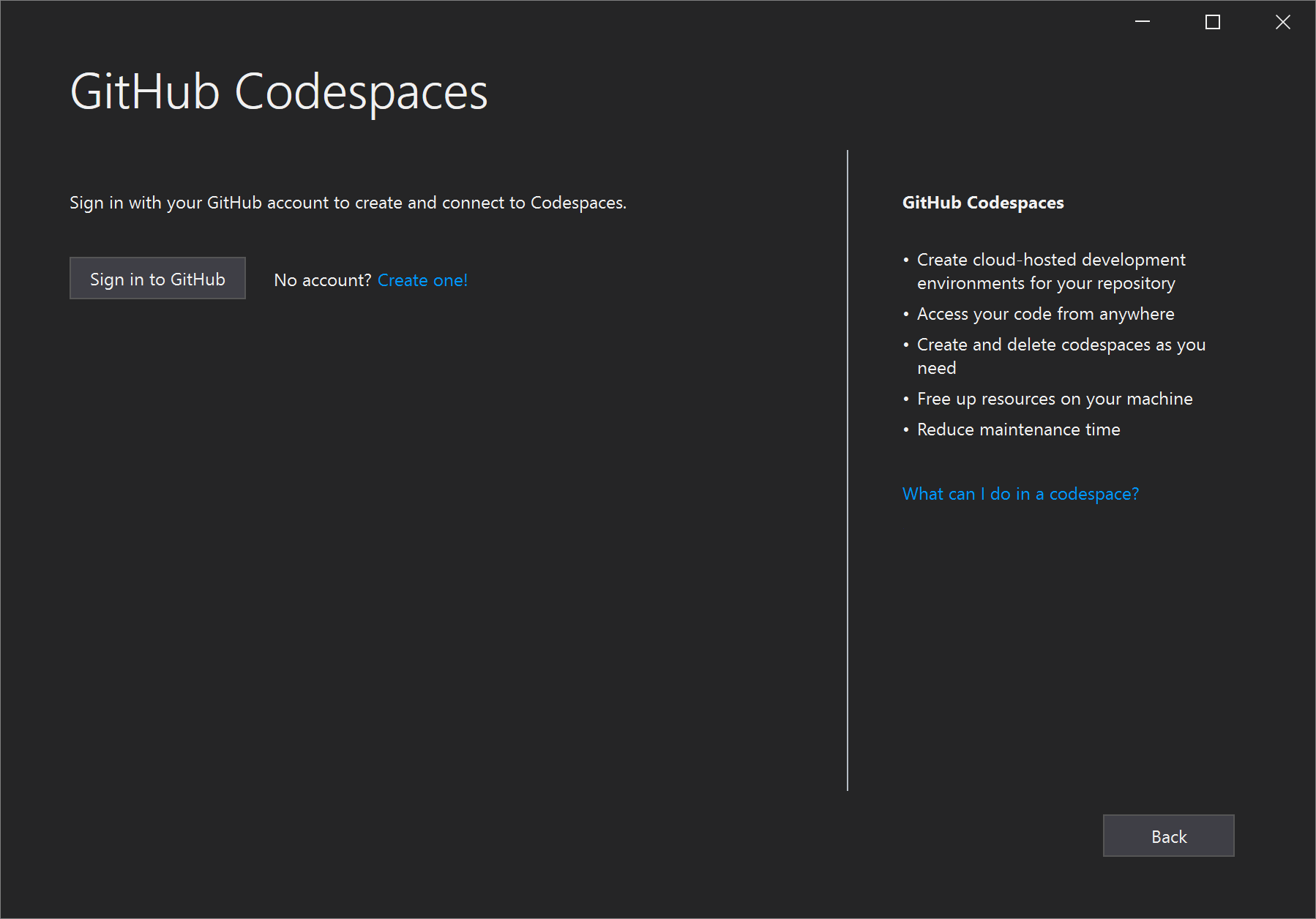Click the create and delete codespaces bullet
The image size is (1316, 919).
[1061, 356]
